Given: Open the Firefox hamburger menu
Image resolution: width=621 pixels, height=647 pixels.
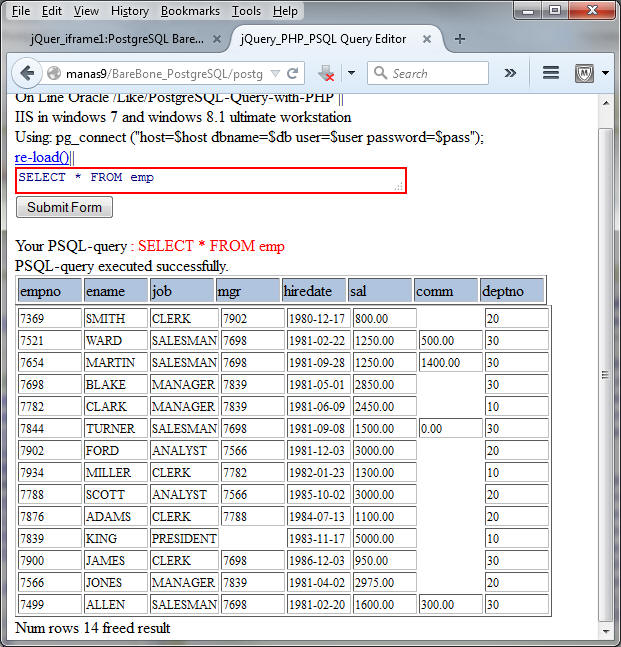Looking at the screenshot, I should (x=550, y=73).
